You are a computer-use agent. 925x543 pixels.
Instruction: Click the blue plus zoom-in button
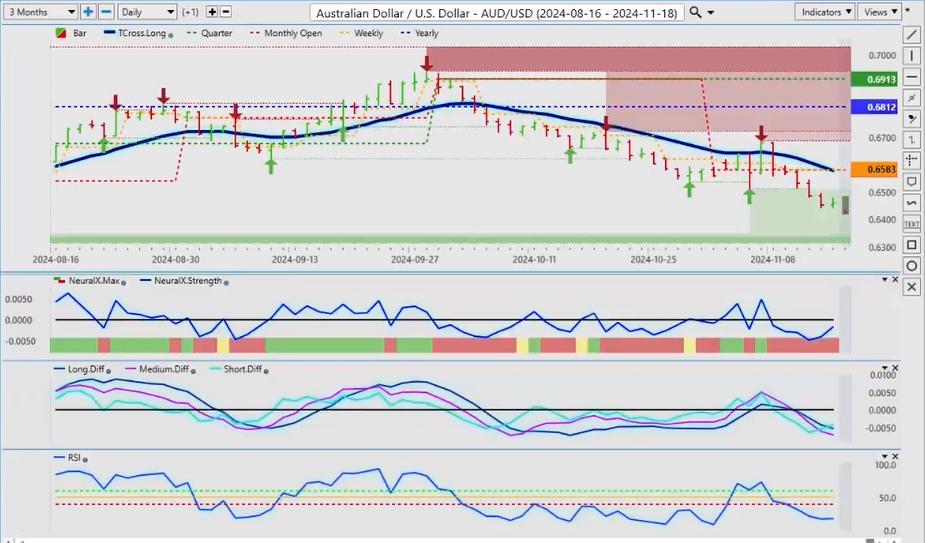tap(88, 12)
